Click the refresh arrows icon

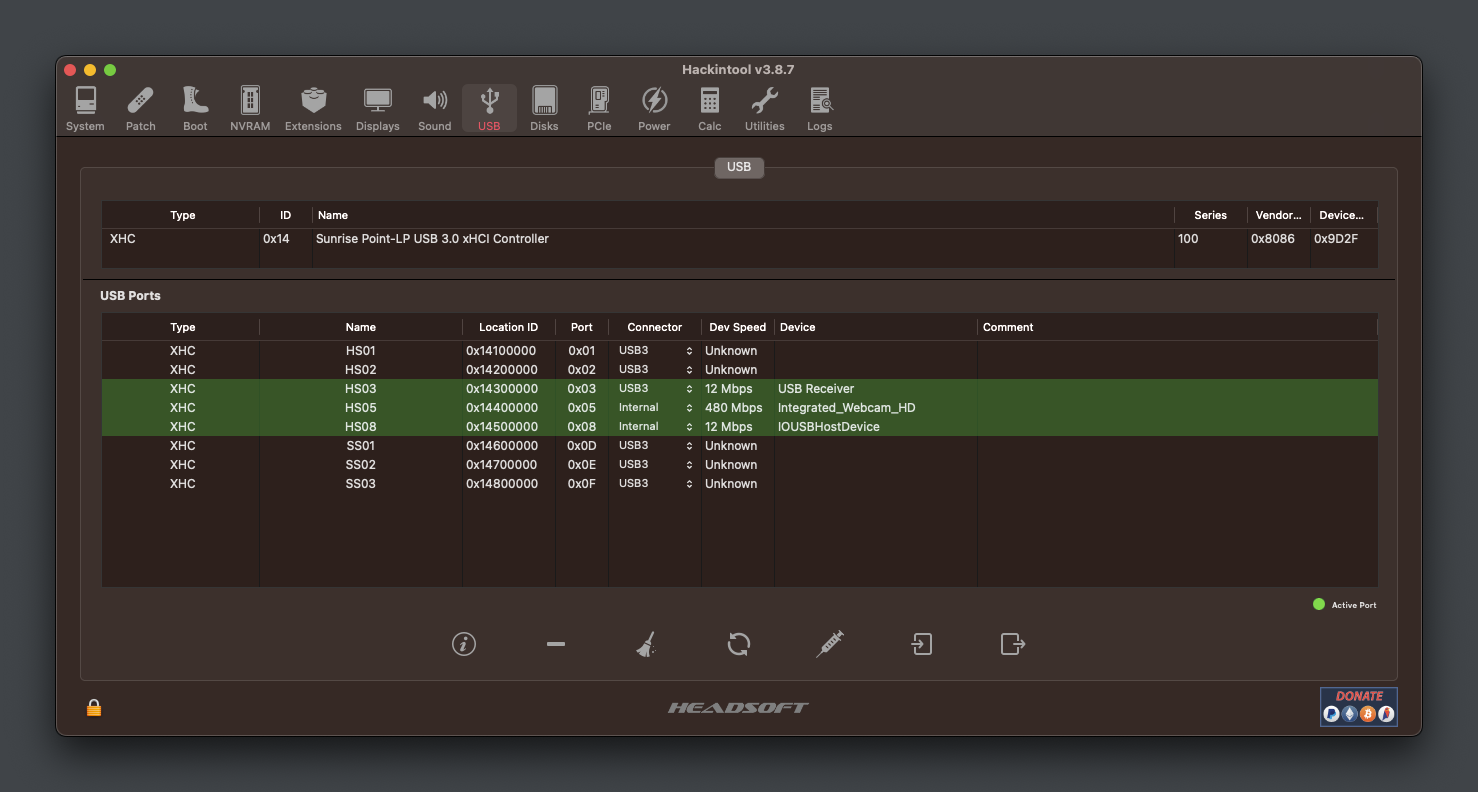739,644
